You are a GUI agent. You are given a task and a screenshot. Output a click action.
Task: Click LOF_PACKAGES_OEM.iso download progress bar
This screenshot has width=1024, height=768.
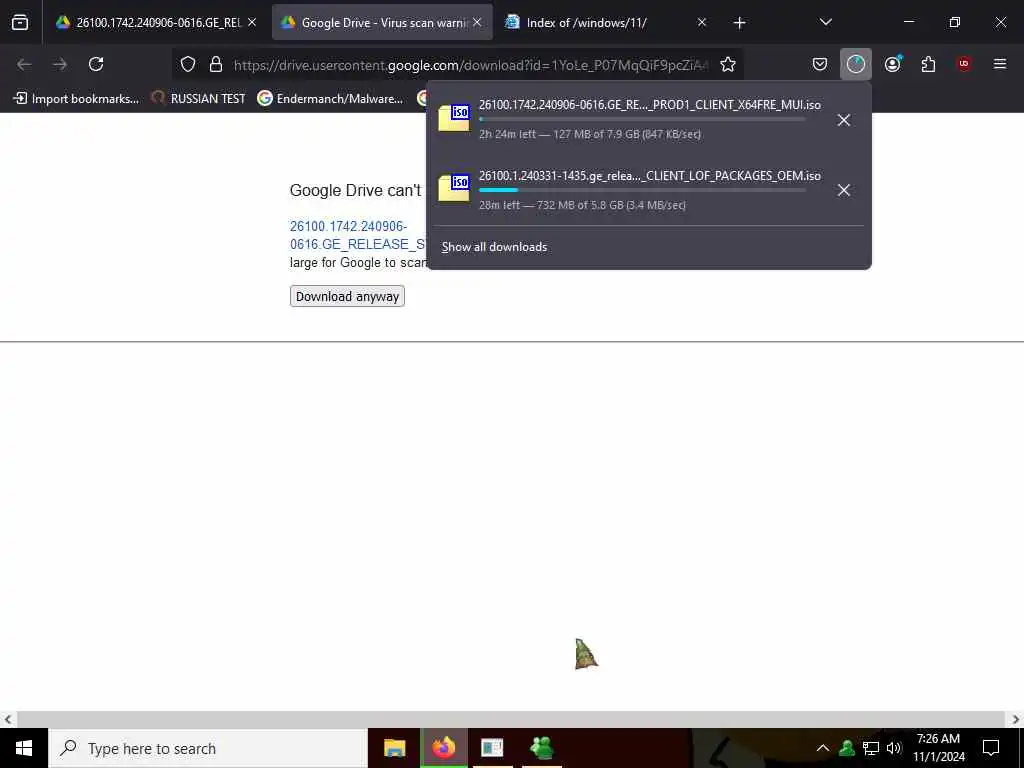click(x=643, y=190)
